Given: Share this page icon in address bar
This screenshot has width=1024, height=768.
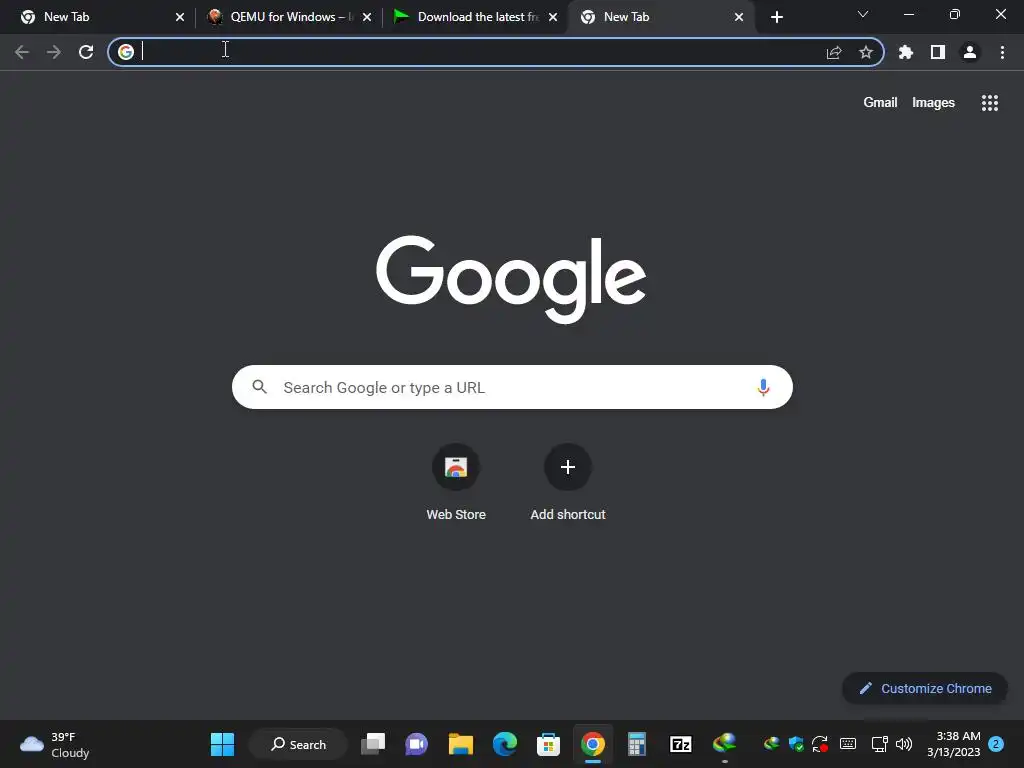Looking at the screenshot, I should (834, 52).
